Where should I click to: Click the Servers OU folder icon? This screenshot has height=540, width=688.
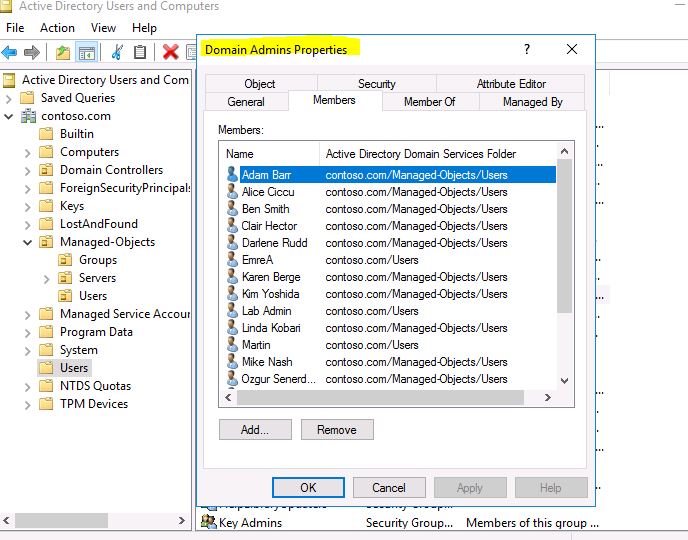pos(65,278)
